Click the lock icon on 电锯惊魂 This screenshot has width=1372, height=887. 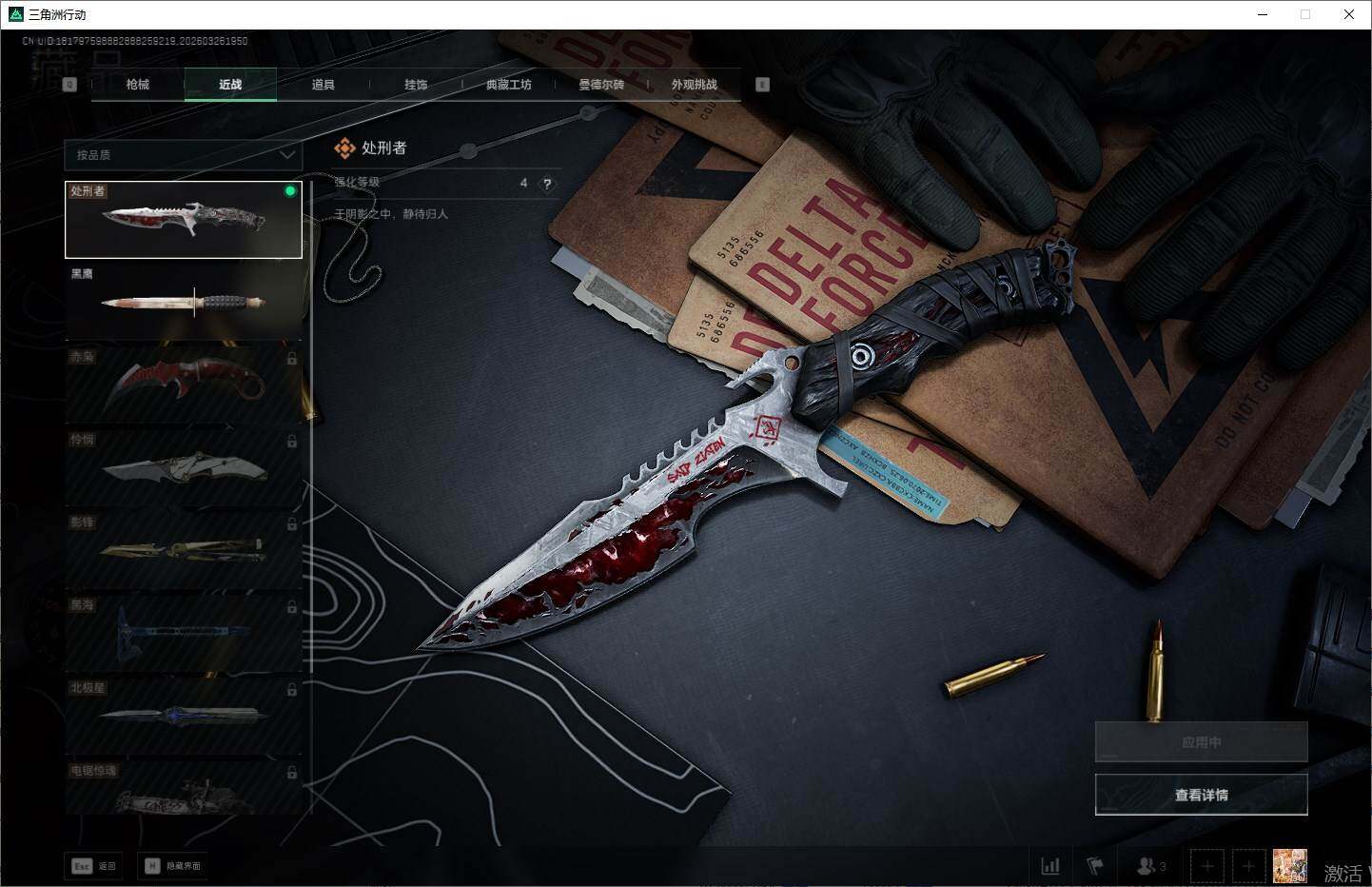[292, 773]
